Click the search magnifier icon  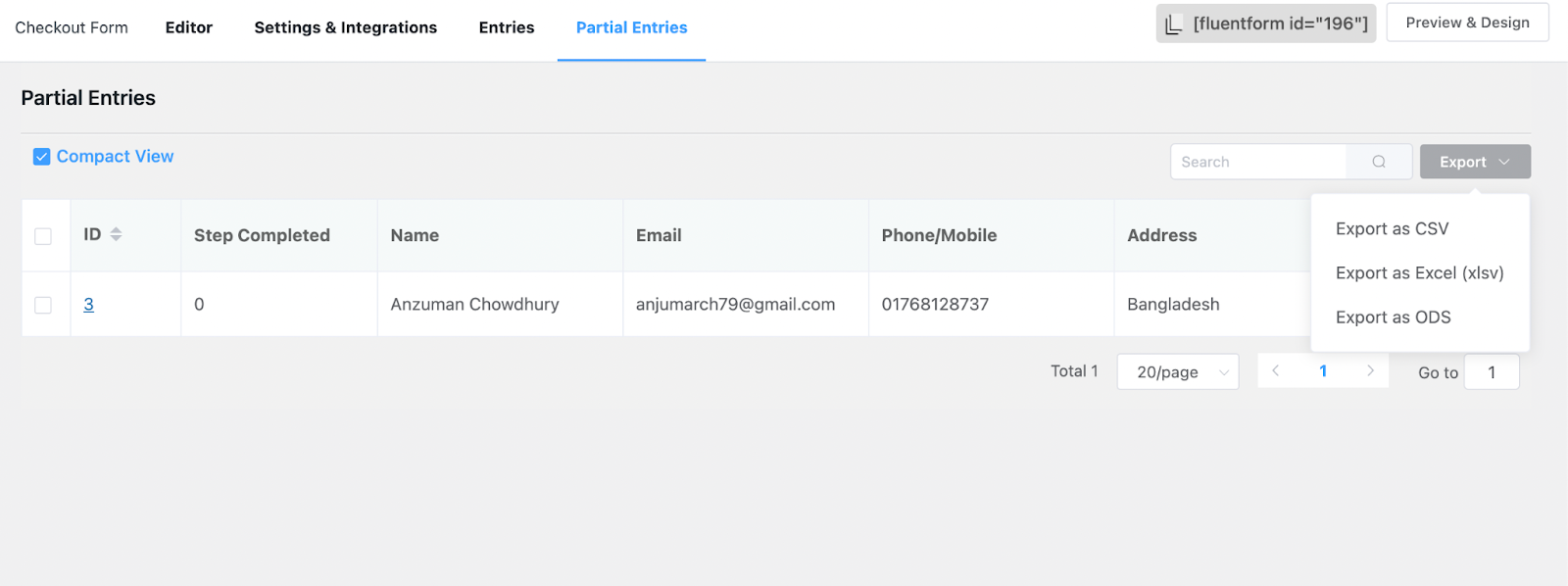pyautogui.click(x=1378, y=162)
